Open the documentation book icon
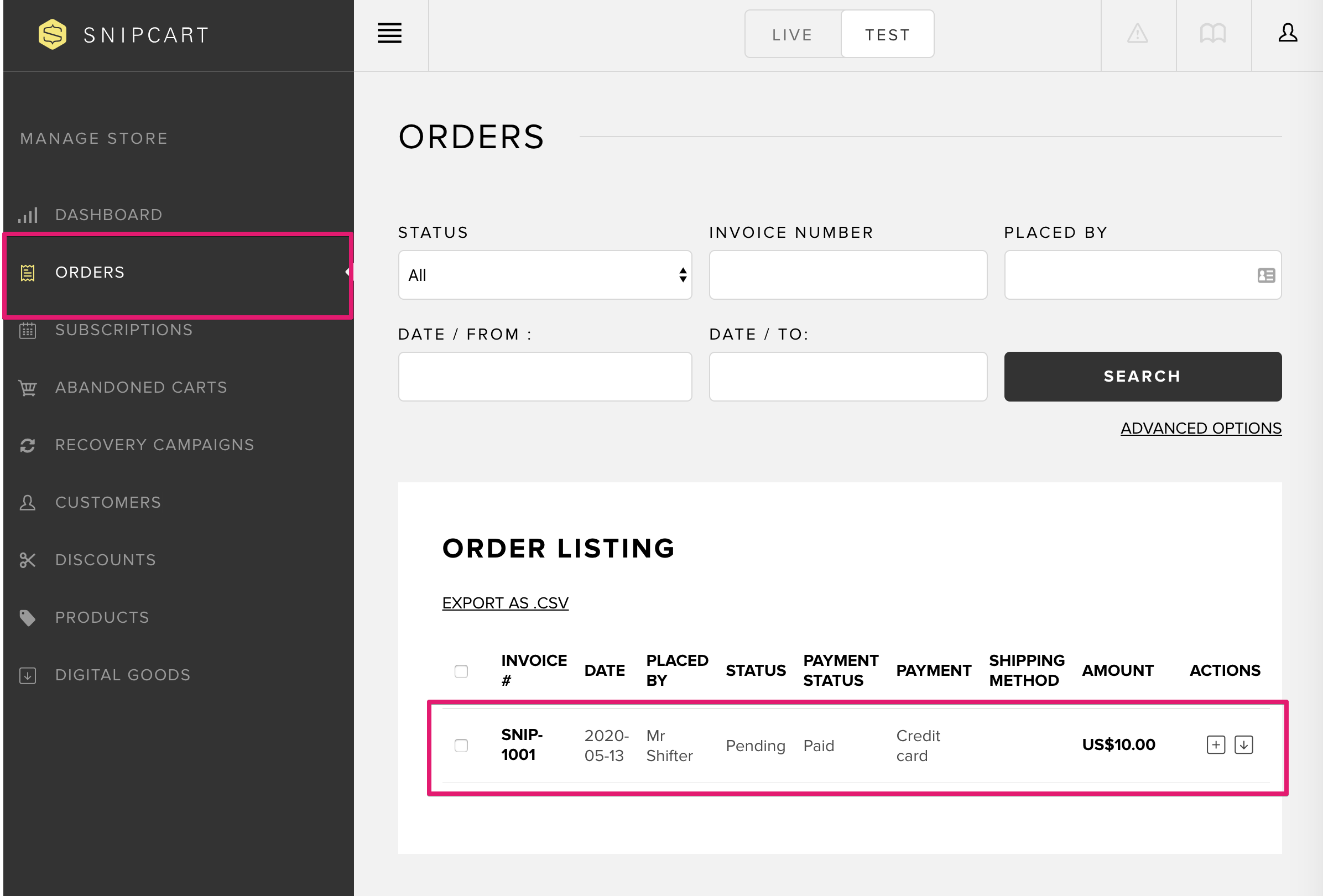The image size is (1323, 896). [x=1212, y=34]
